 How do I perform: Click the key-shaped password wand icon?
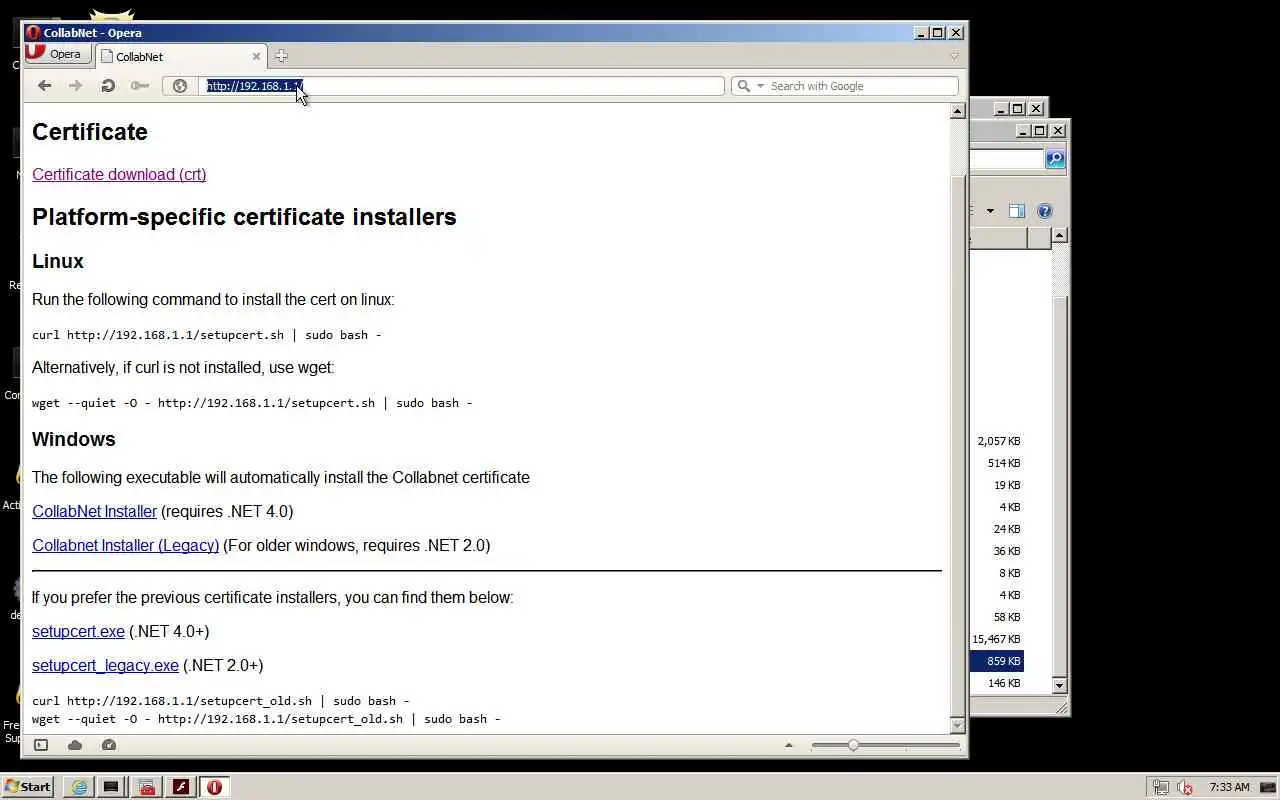(x=140, y=86)
